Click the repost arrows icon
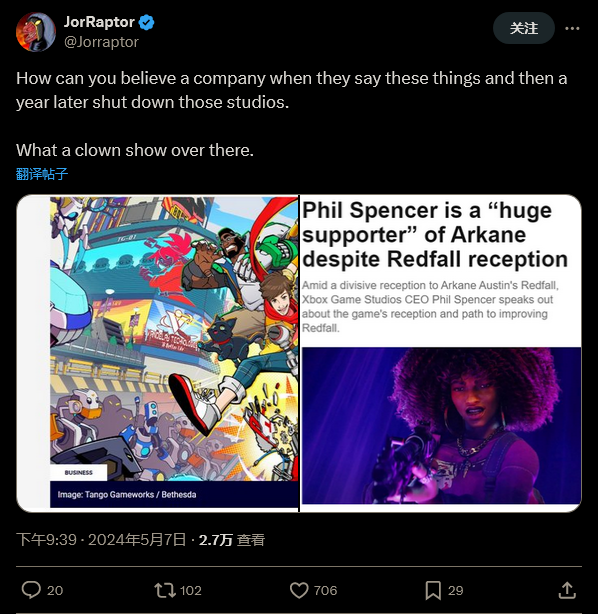The image size is (598, 614). click(164, 590)
